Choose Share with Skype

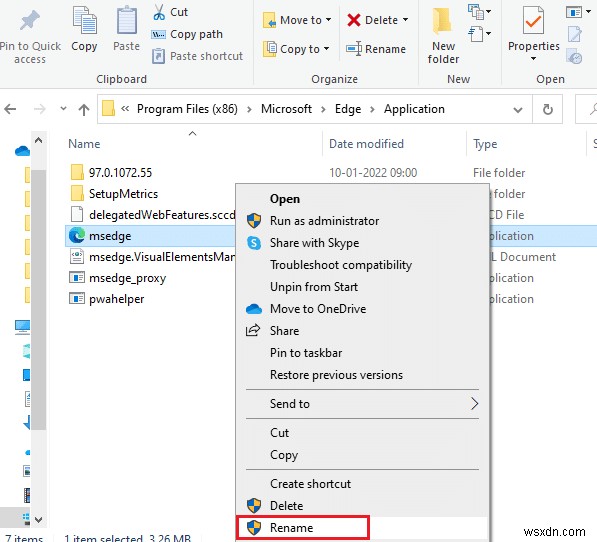314,243
